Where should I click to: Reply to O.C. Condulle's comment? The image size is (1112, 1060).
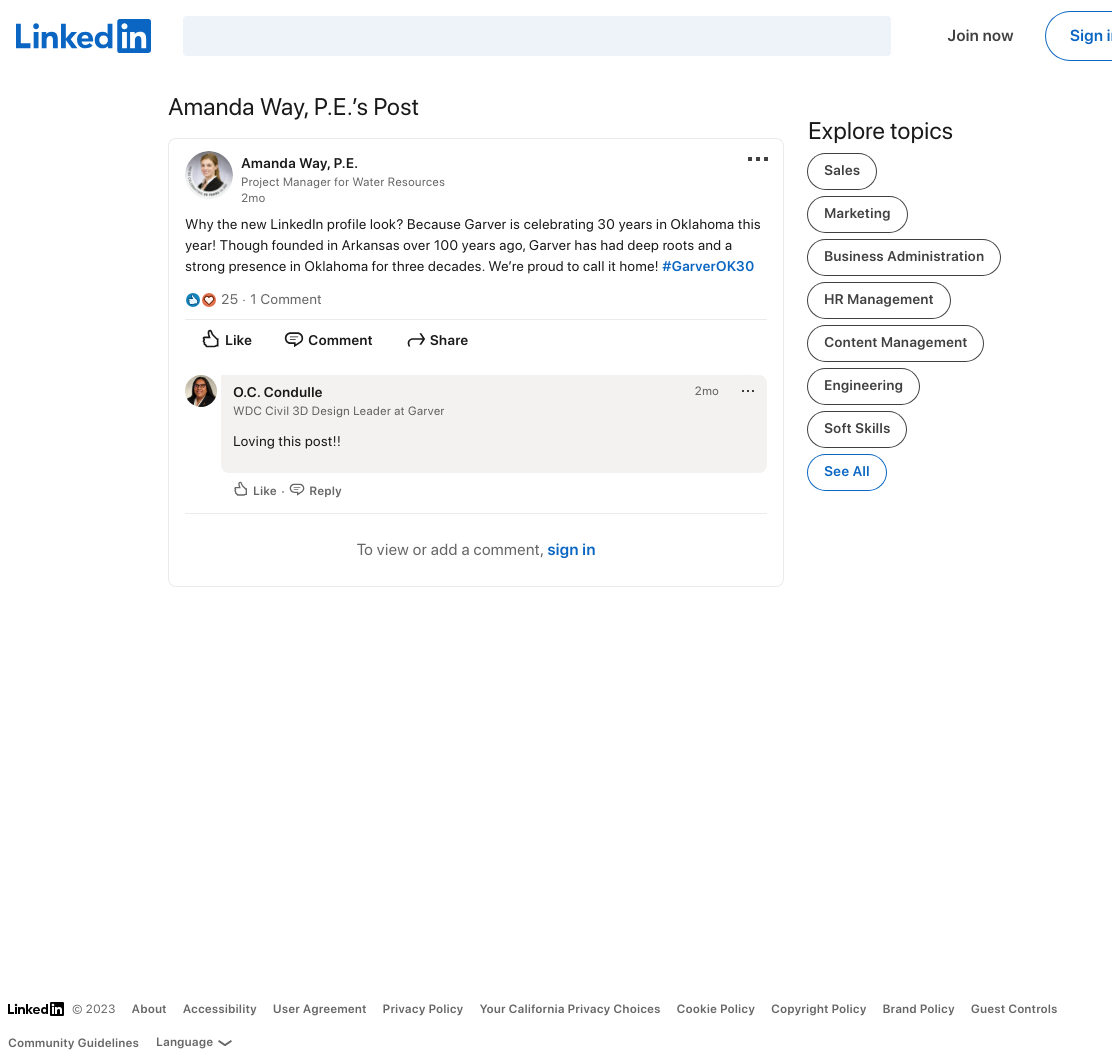click(316, 490)
